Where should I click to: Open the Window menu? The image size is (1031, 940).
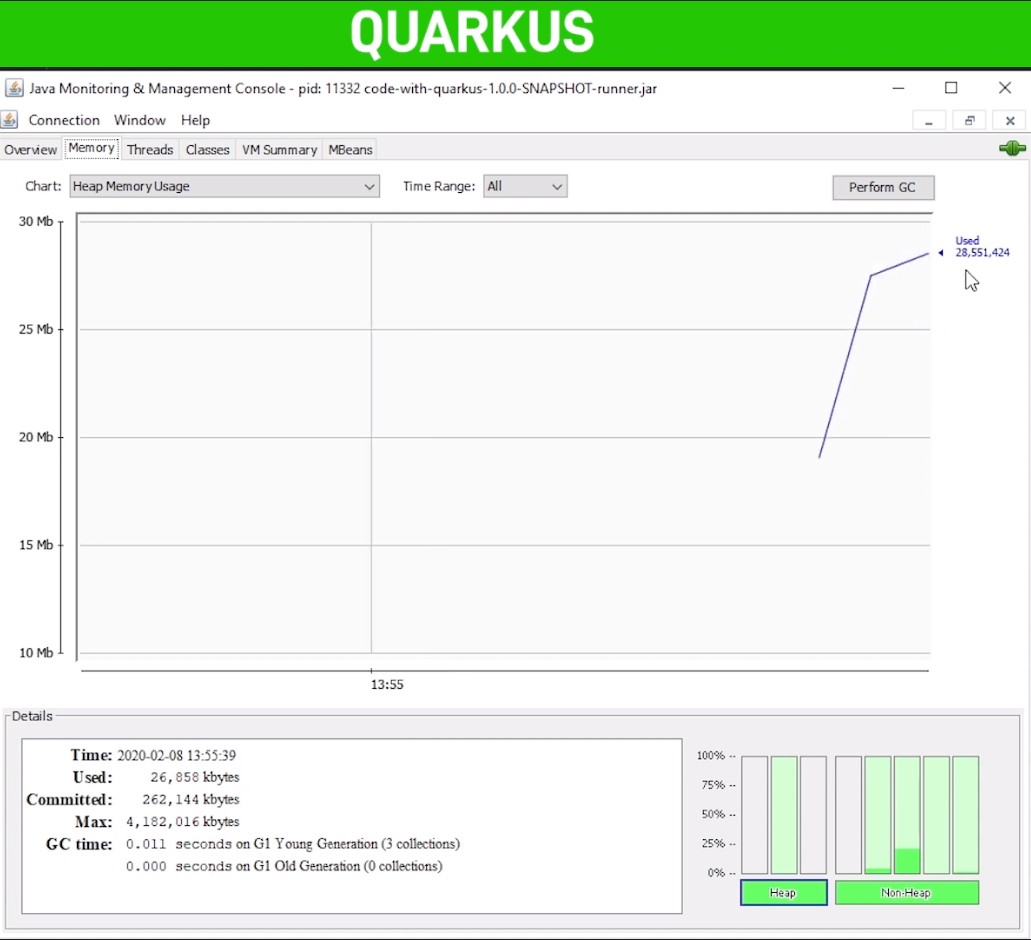[x=139, y=120]
